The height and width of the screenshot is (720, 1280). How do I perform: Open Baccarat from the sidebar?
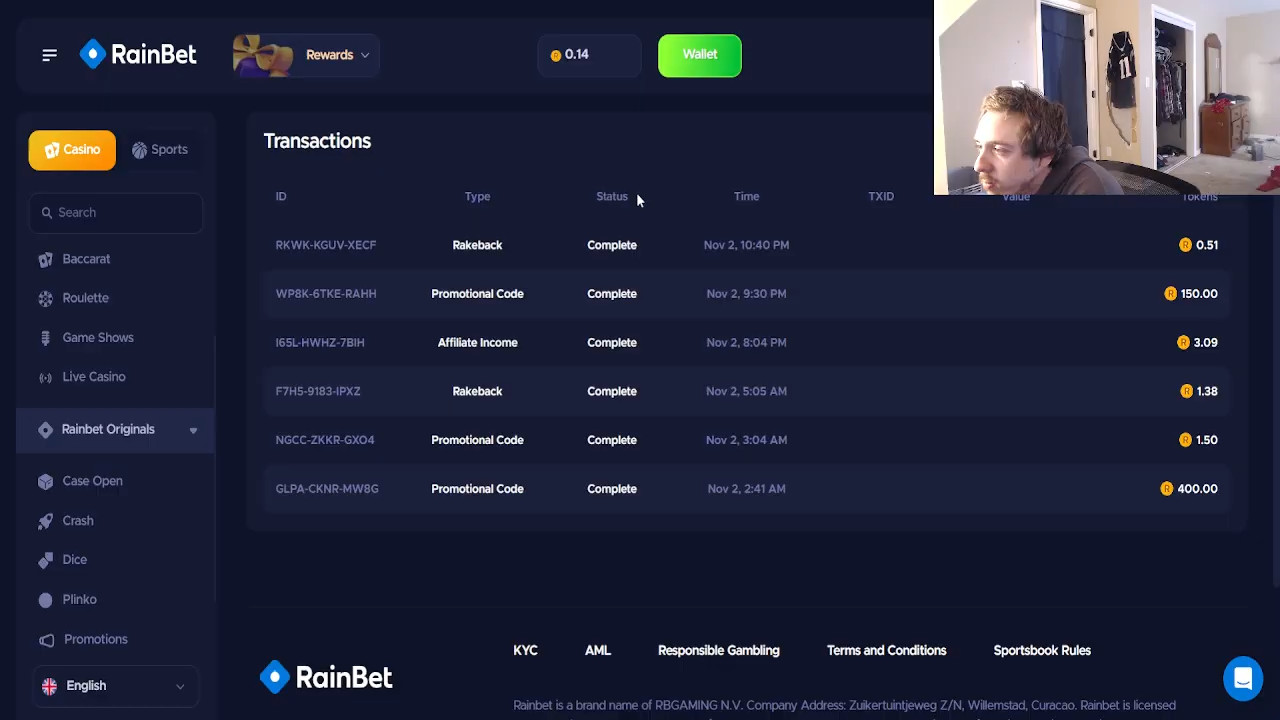86,259
